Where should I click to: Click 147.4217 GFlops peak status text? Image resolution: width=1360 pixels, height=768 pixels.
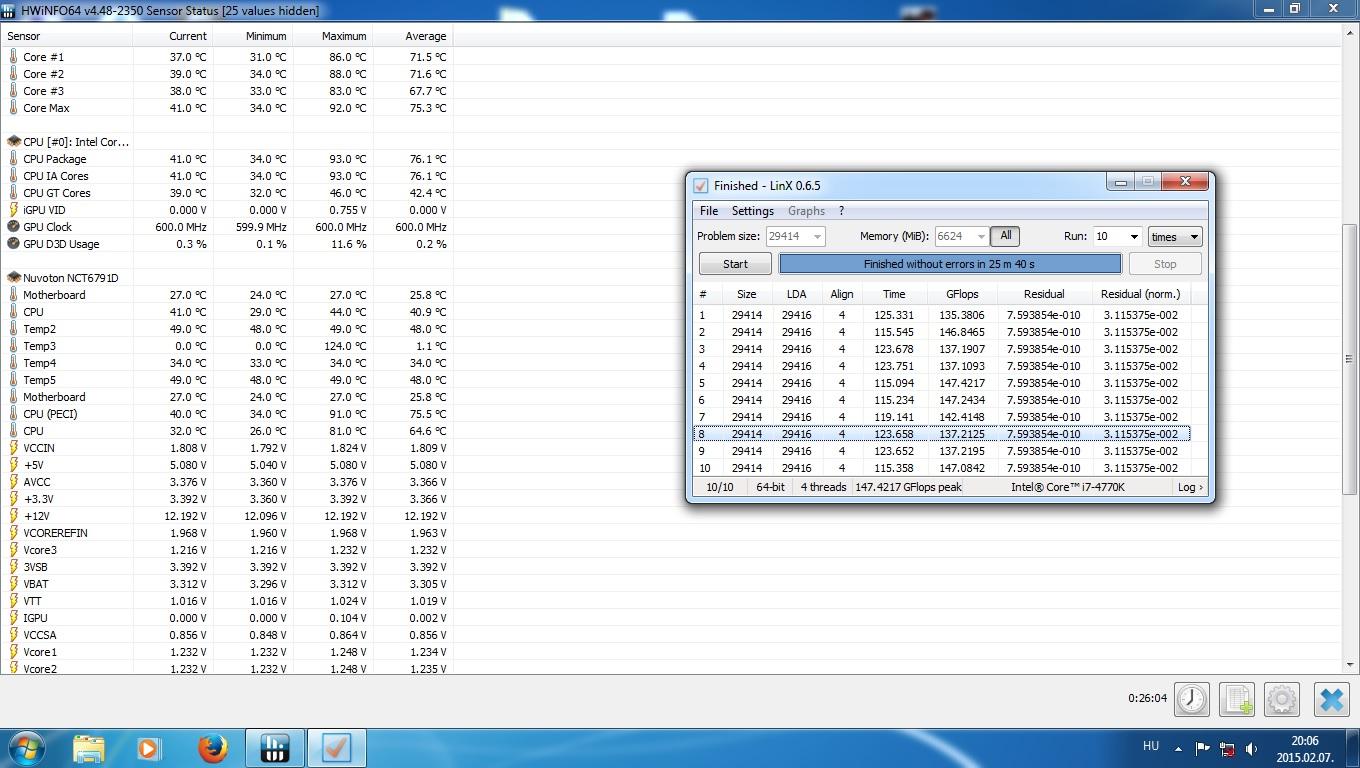coord(908,487)
